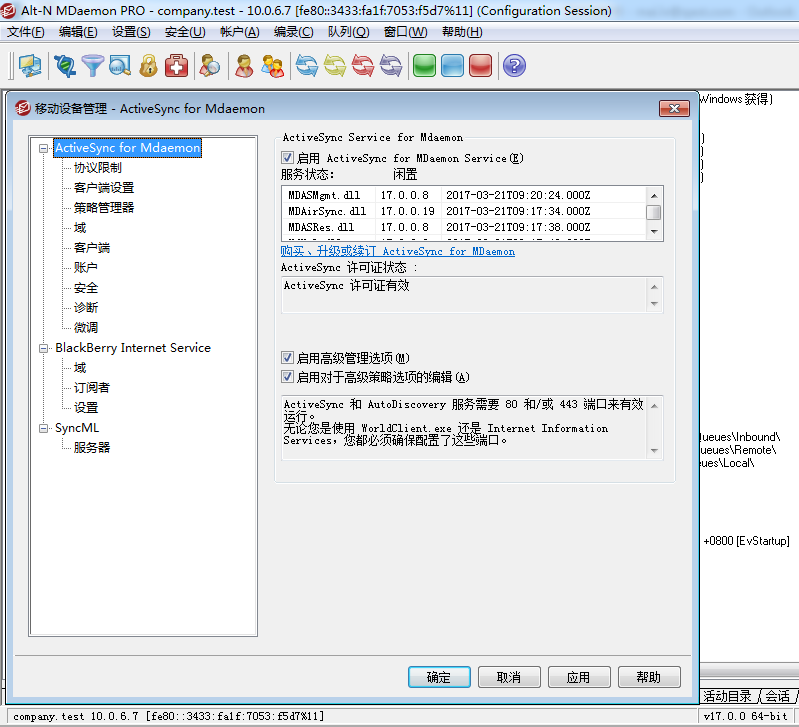Image resolution: width=799 pixels, height=727 pixels.
Task: Click the computer/server settings toolbar icon
Action: [x=30, y=66]
